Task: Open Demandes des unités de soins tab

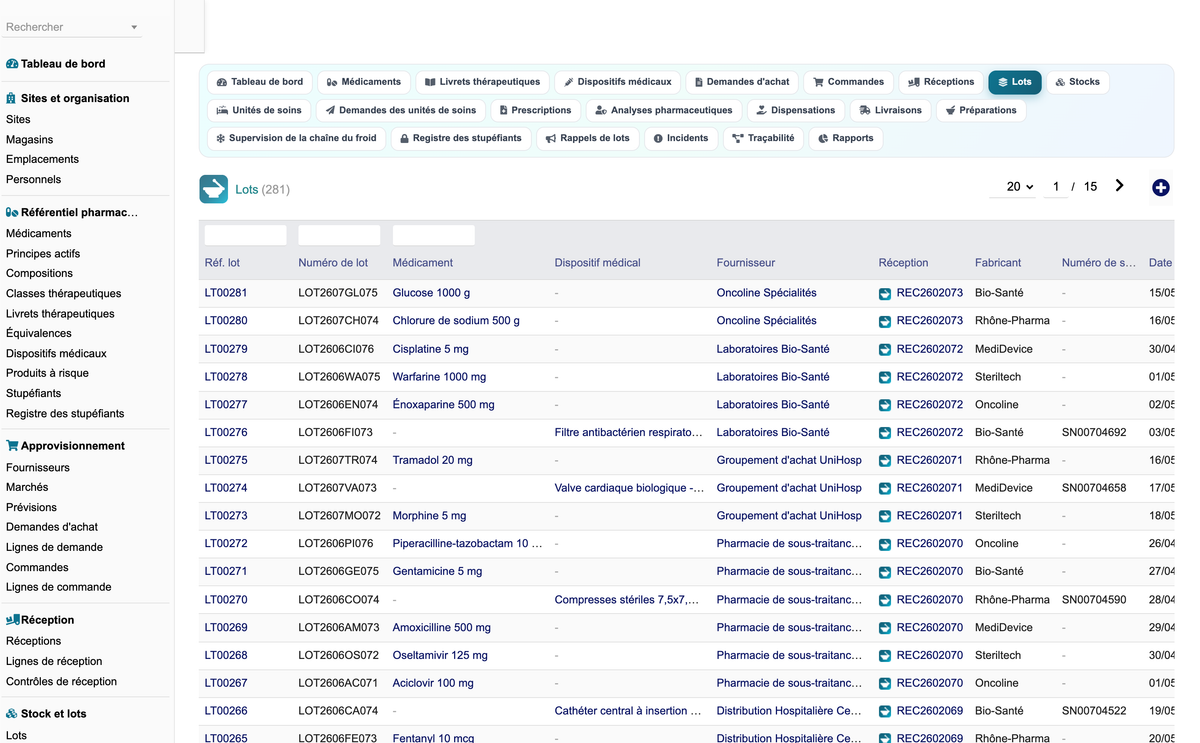Action: (401, 110)
